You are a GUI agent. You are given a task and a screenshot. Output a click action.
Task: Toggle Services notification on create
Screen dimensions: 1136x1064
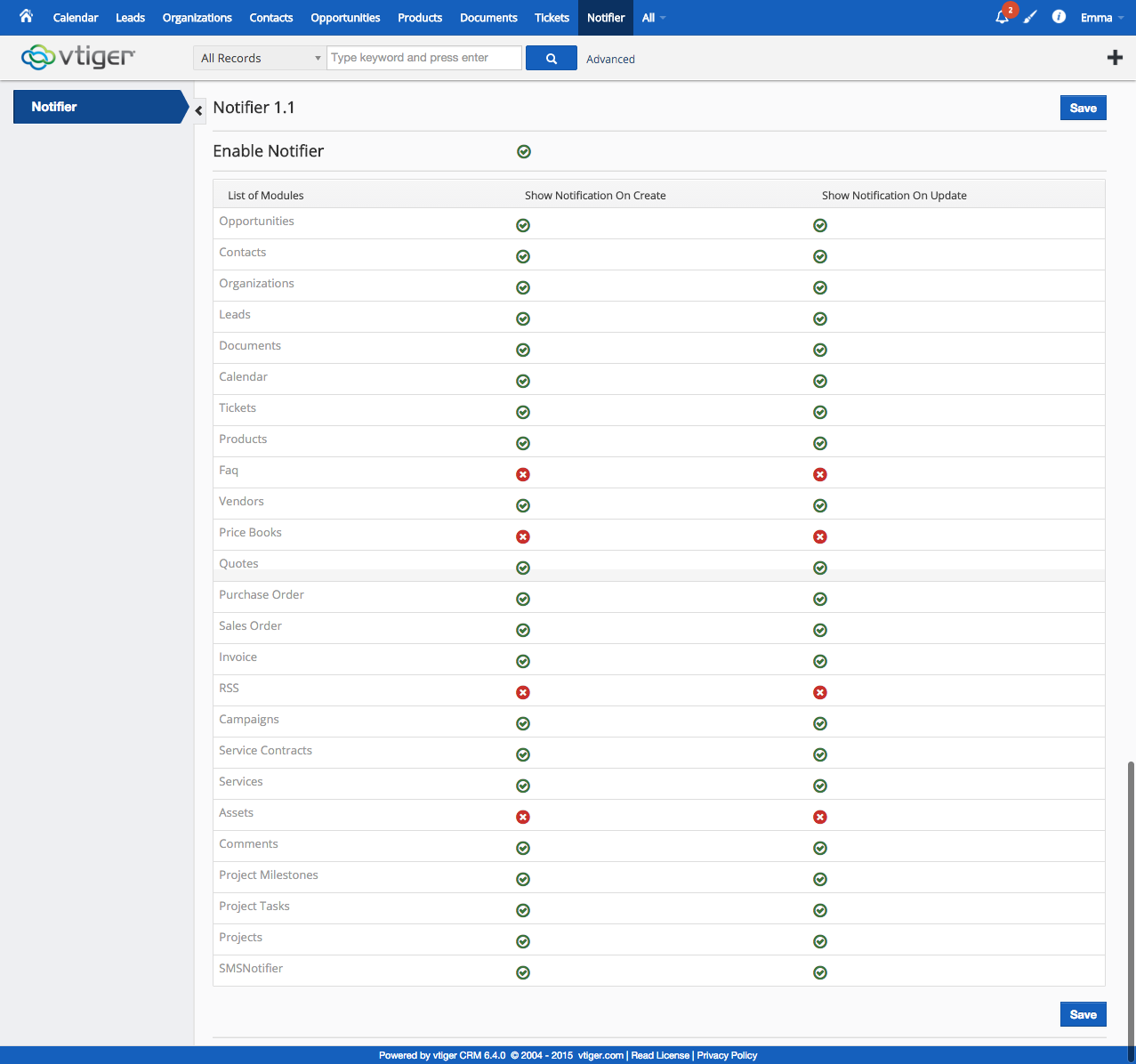(x=523, y=786)
